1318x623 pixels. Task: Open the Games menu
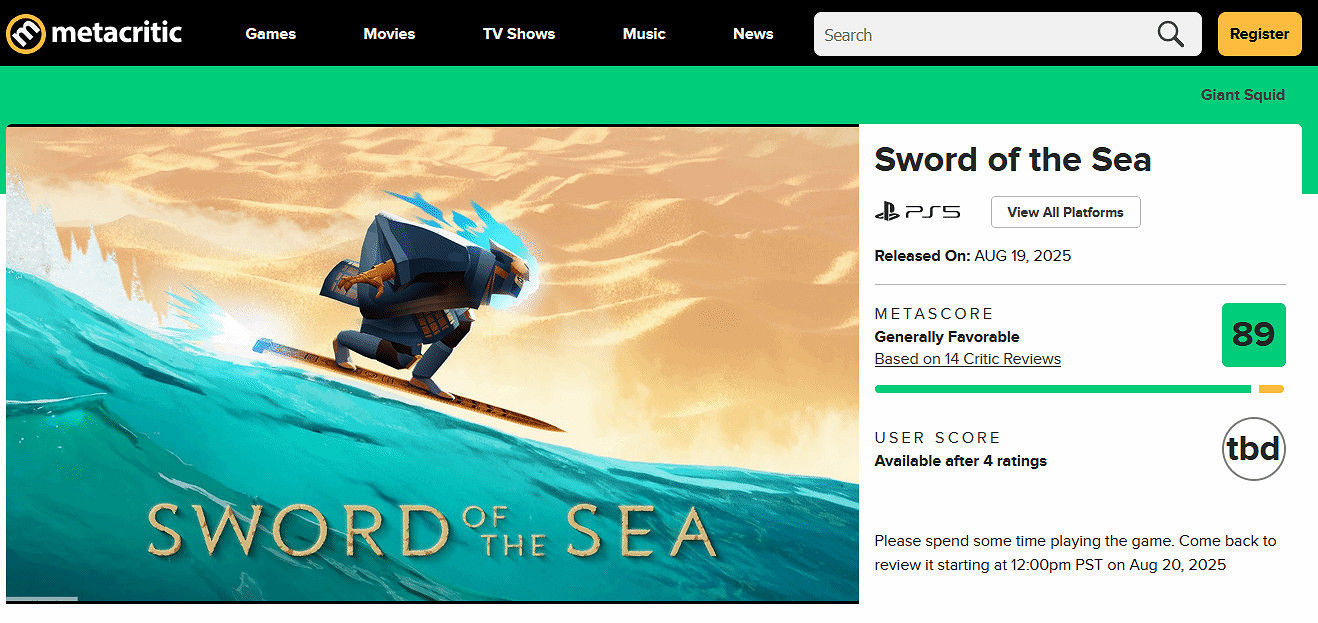pos(271,34)
